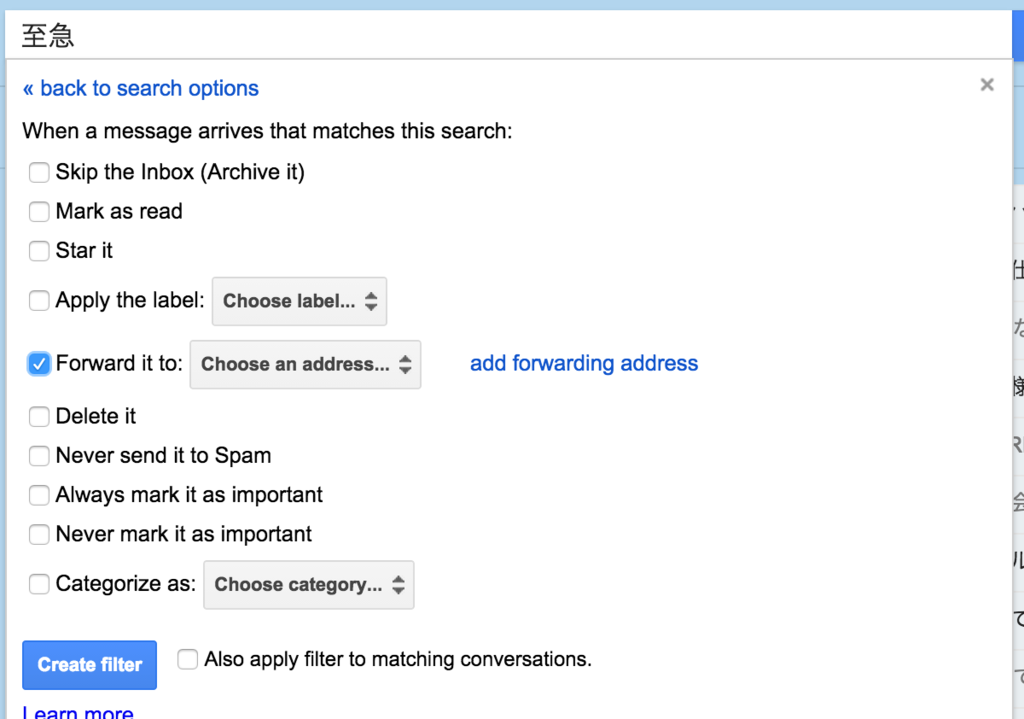Screen dimensions: 1024x719
Task: Tick the Star it checkbox
Action: [39, 251]
